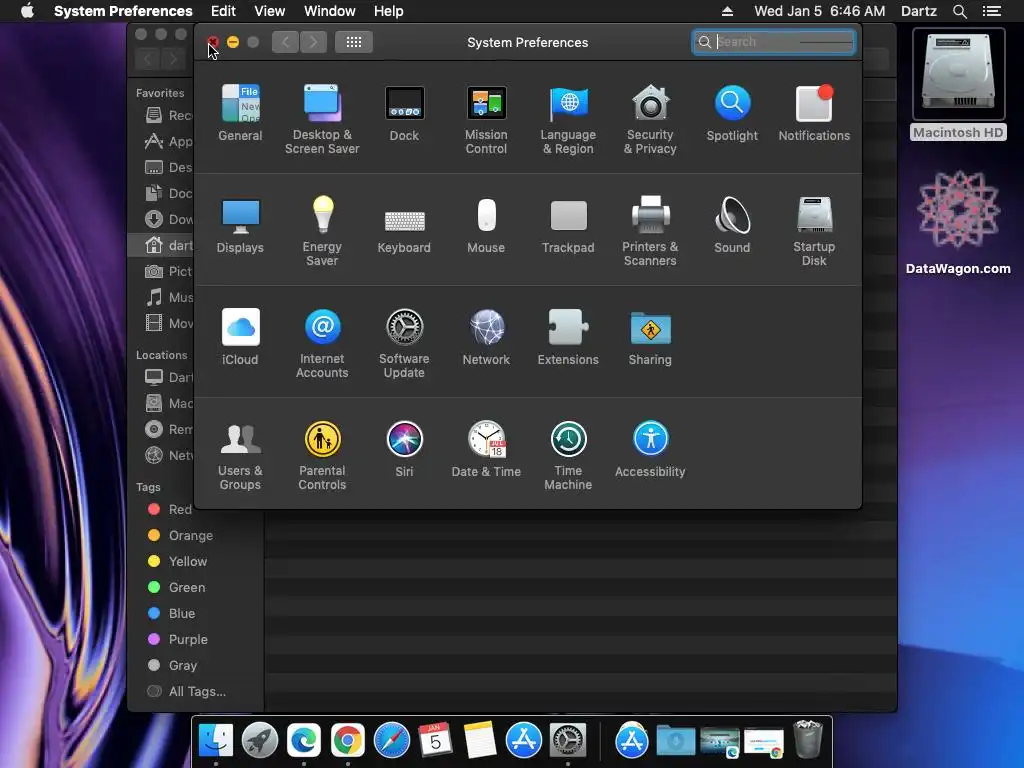Open Time Machine preferences
Screen dimensions: 1024x768
click(x=568, y=456)
